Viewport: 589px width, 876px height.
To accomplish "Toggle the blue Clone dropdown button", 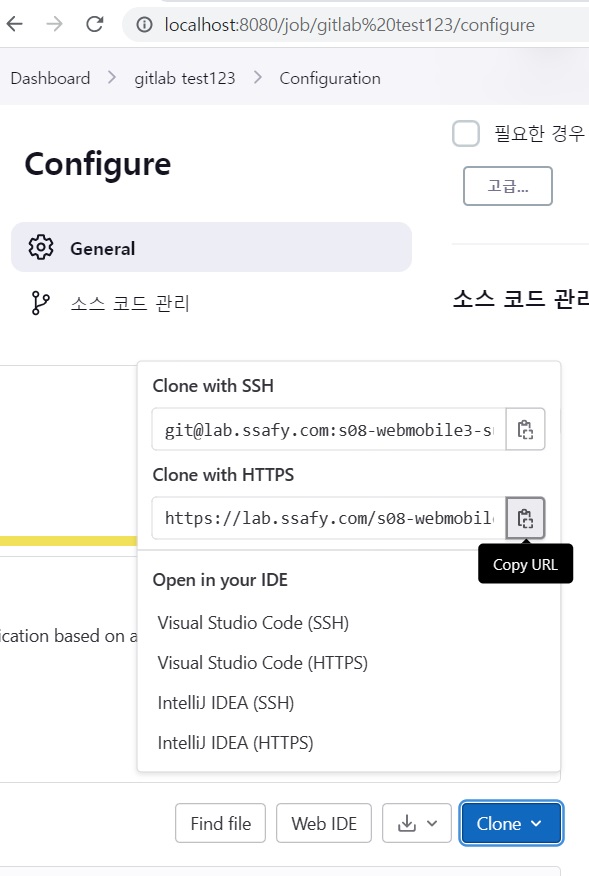I will 511,823.
